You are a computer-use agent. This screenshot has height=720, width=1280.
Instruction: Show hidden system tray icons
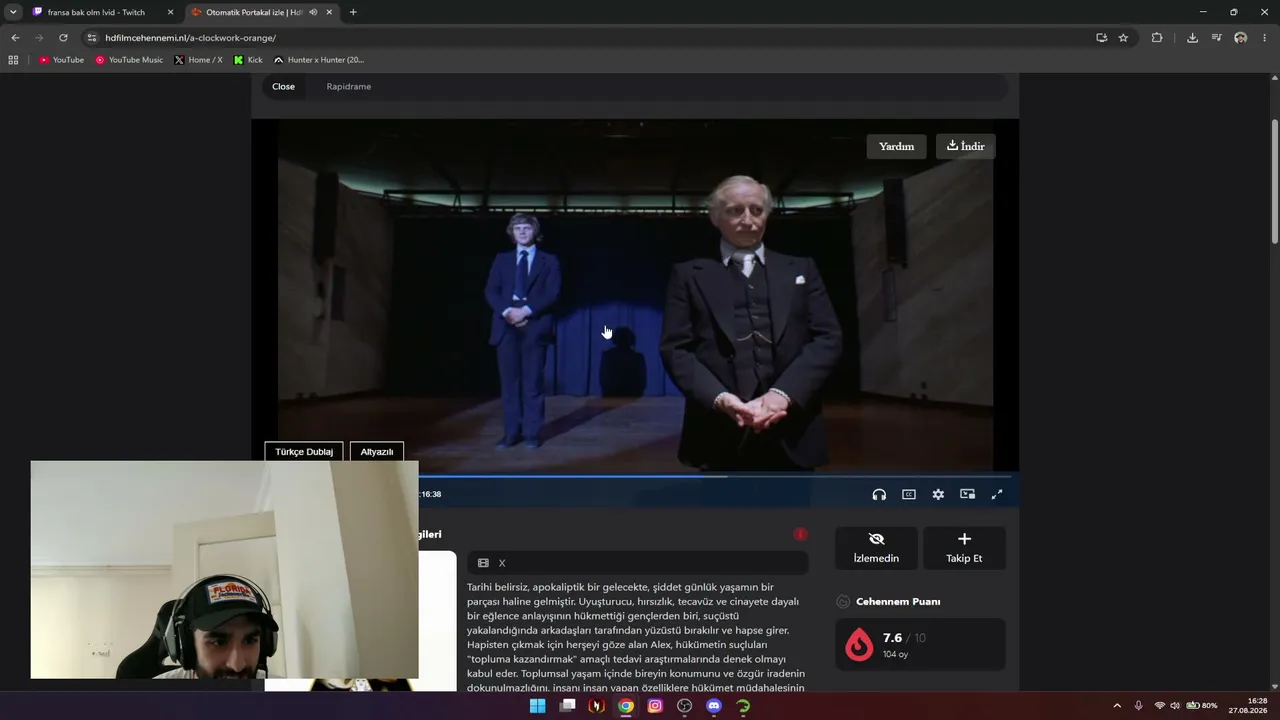[1117, 706]
